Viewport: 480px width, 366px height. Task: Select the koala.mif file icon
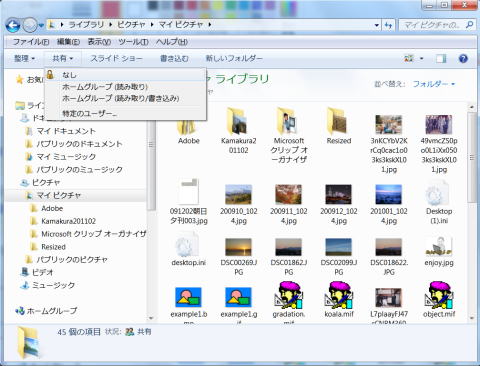point(339,295)
